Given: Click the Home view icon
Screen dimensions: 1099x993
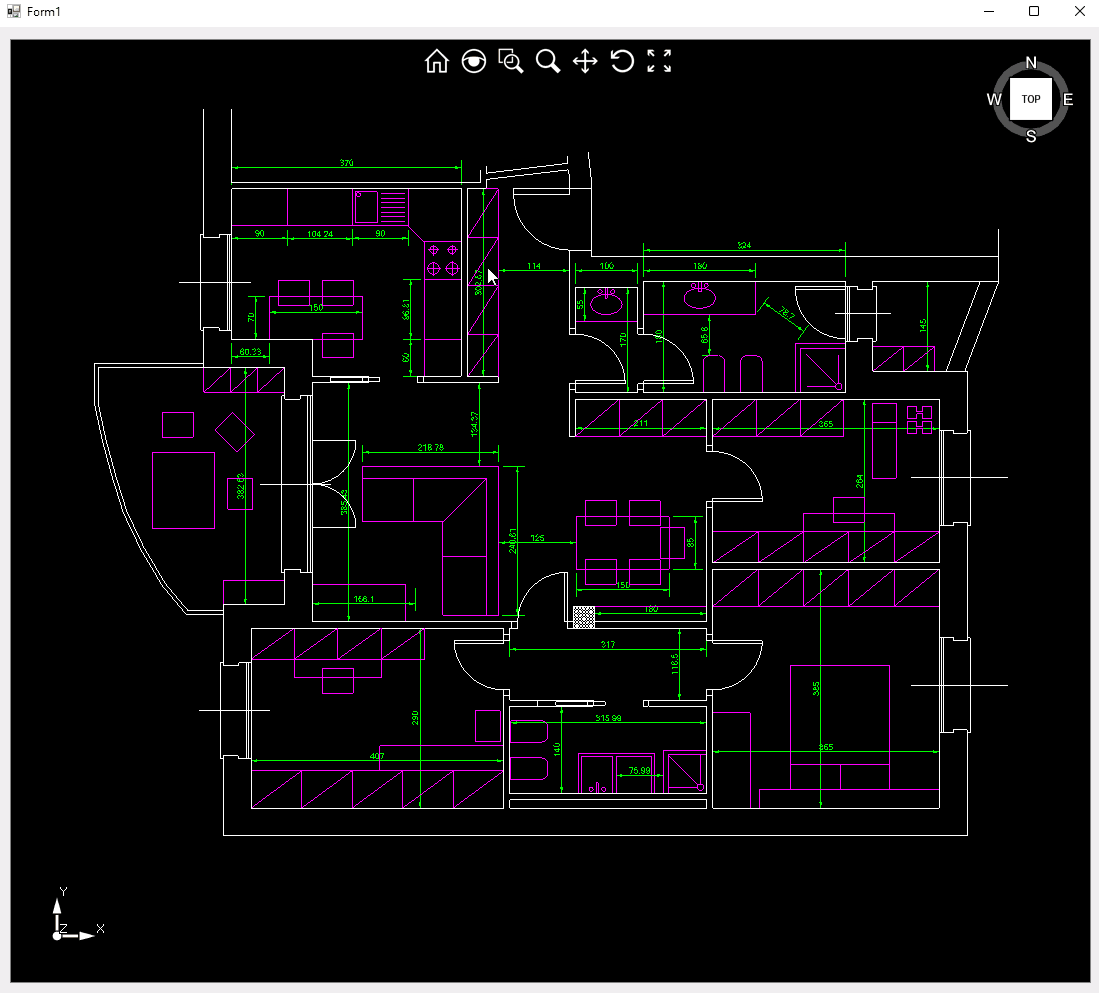Looking at the screenshot, I should click(437, 62).
